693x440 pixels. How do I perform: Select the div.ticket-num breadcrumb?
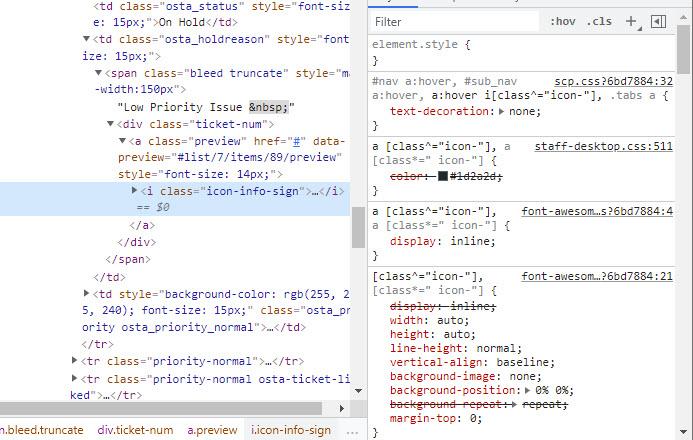pos(134,430)
